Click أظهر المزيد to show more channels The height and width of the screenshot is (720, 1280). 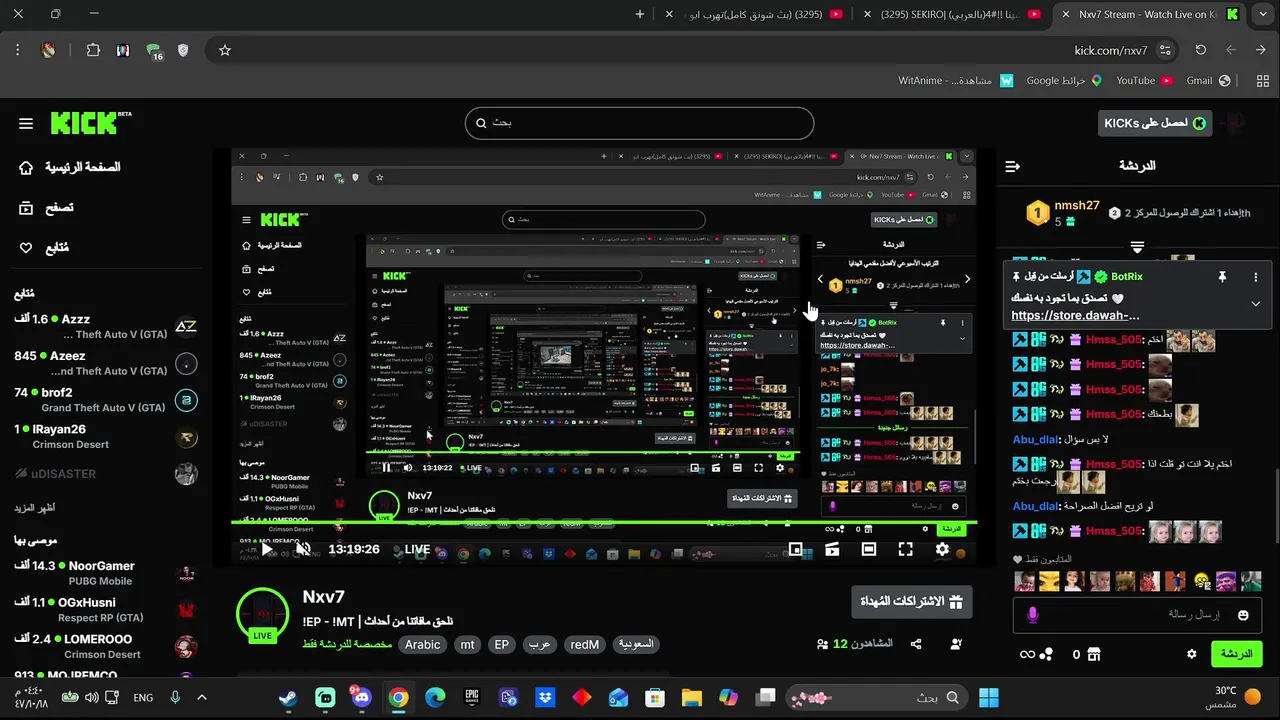coord(34,507)
